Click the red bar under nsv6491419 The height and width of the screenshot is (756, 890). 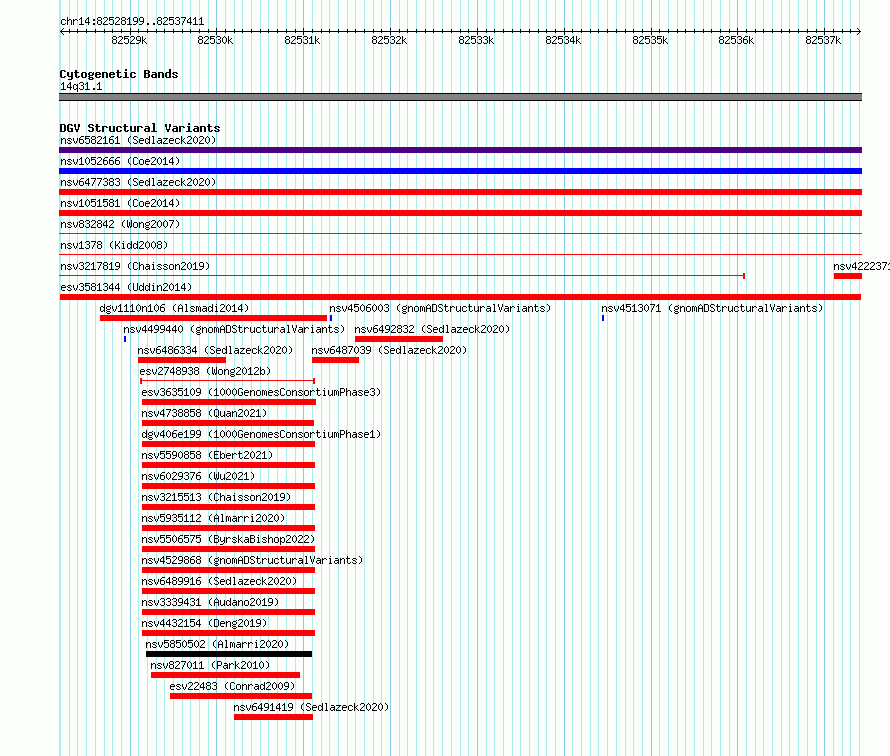coord(273,717)
